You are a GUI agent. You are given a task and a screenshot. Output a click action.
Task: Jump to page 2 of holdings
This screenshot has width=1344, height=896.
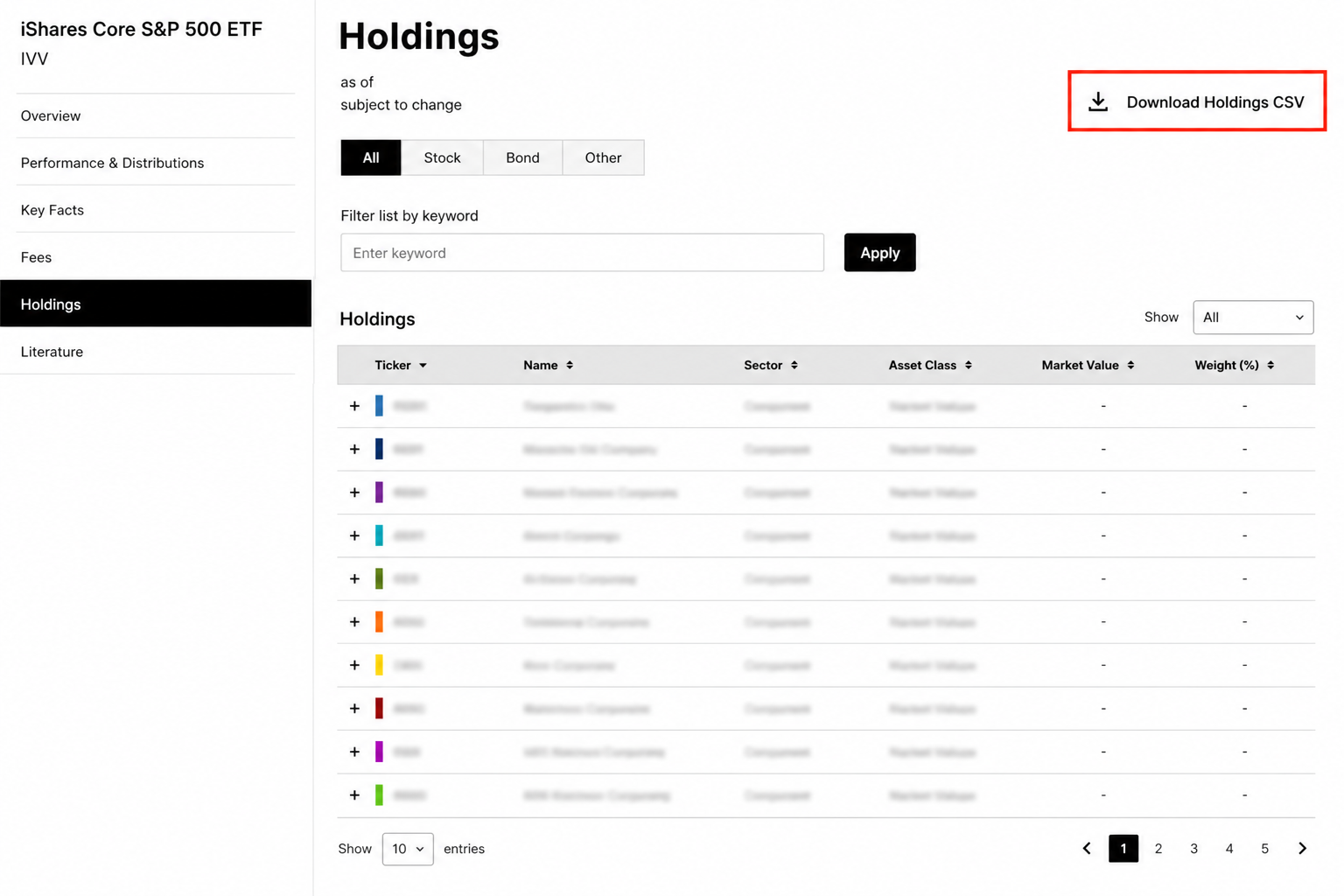pyautogui.click(x=1158, y=849)
